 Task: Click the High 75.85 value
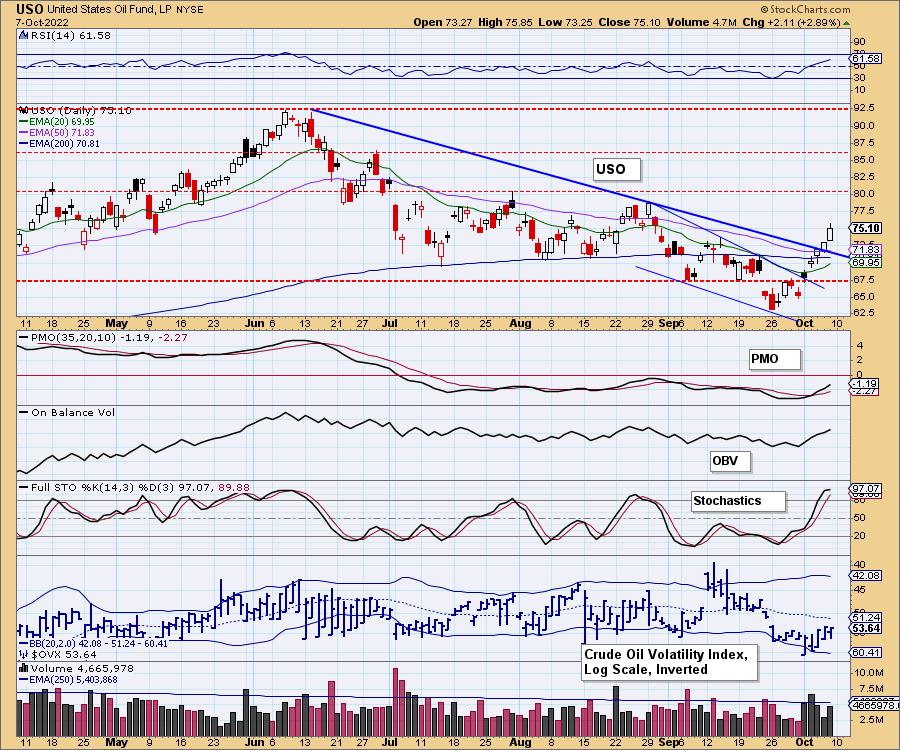pyautogui.click(x=505, y=22)
